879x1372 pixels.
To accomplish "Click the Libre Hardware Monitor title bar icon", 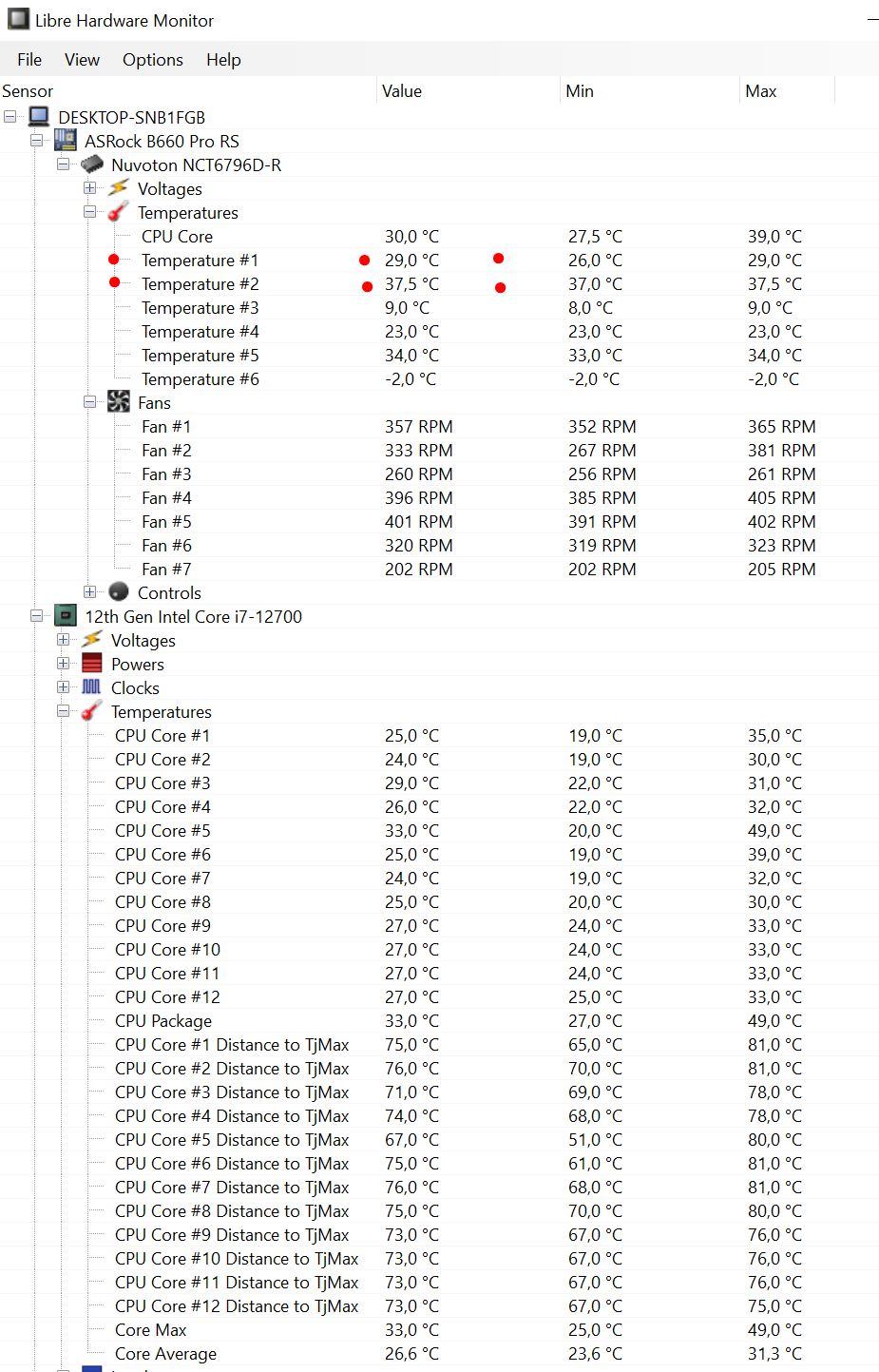I will tap(18, 20).
